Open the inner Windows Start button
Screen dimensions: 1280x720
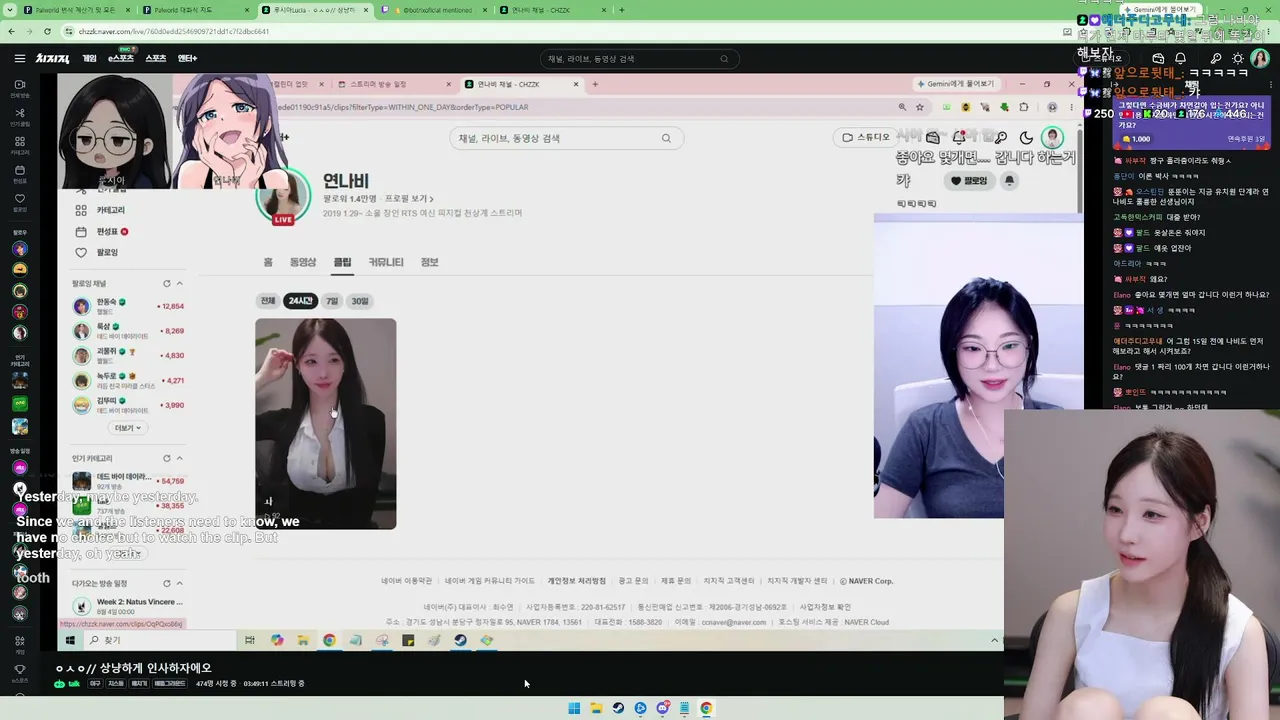70,640
